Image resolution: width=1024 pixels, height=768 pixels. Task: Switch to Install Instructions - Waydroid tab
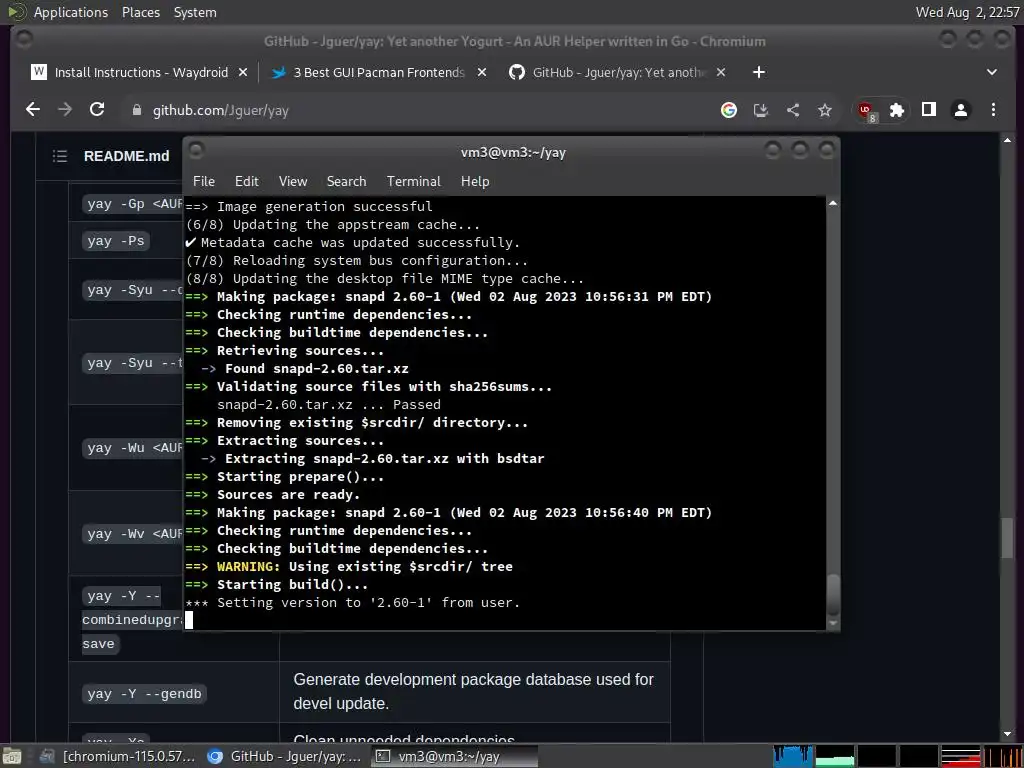[x=140, y=72]
